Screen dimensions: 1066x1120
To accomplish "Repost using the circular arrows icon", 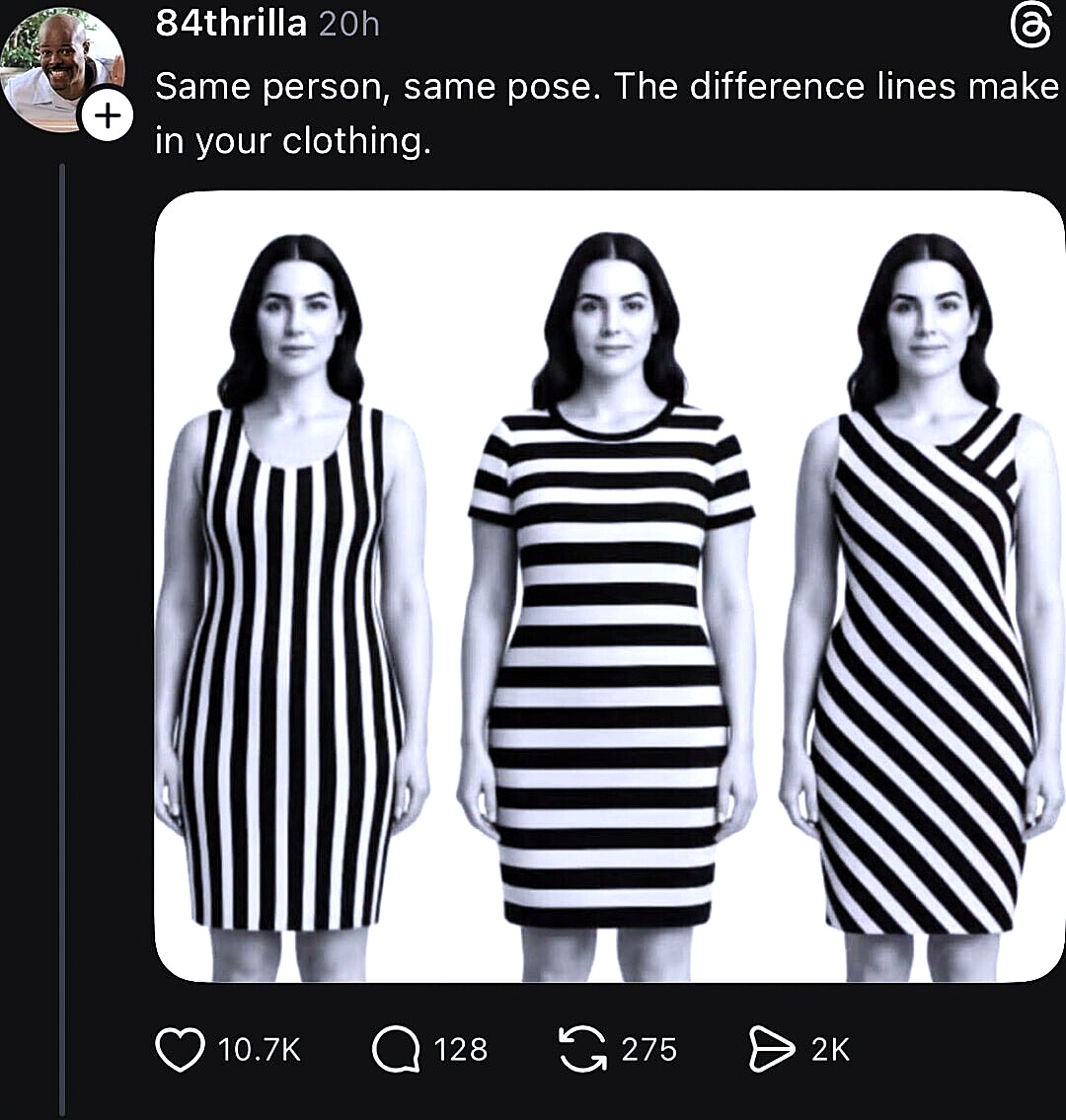I will pyautogui.click(x=583, y=1048).
